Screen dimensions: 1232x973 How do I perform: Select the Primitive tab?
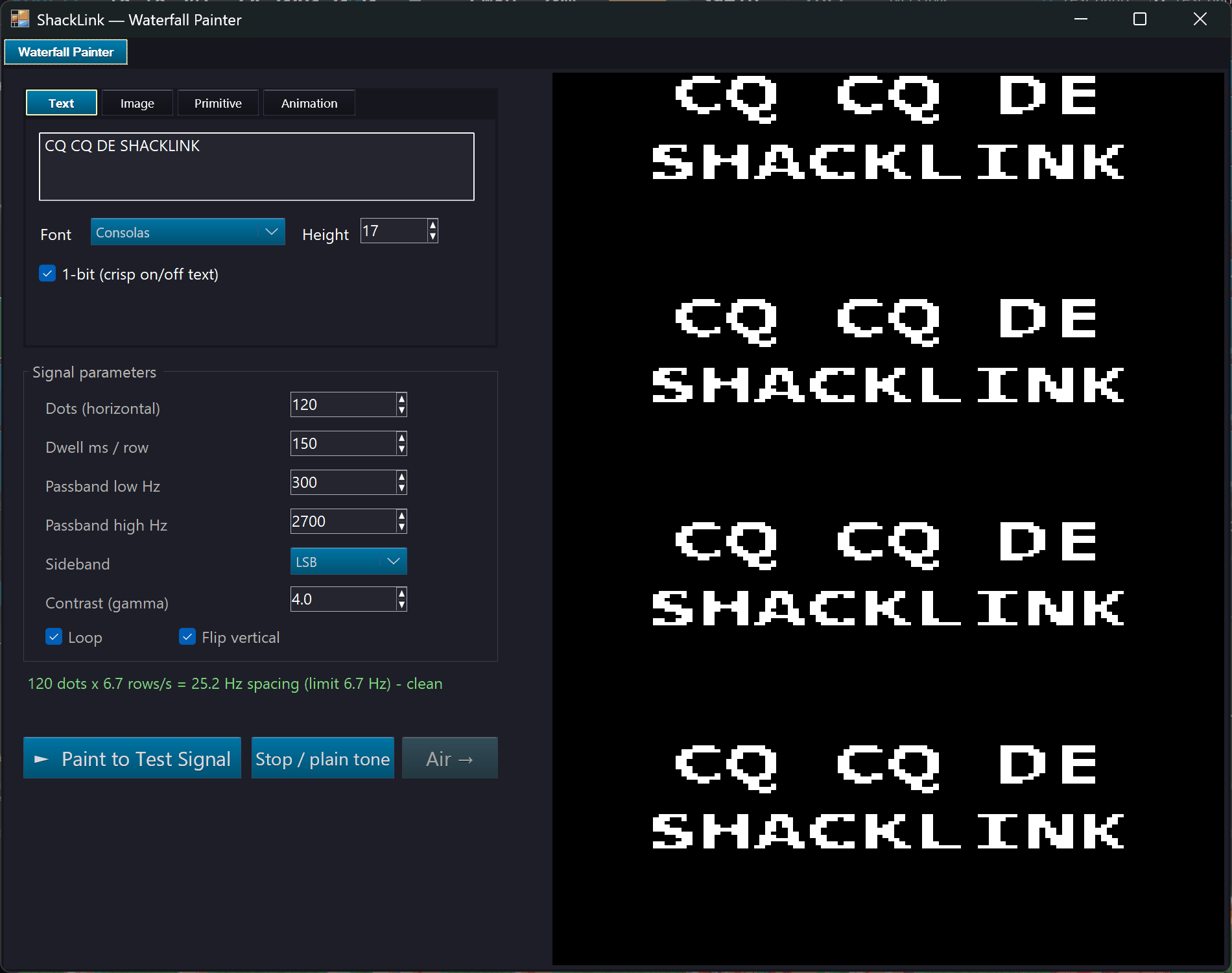pyautogui.click(x=218, y=103)
